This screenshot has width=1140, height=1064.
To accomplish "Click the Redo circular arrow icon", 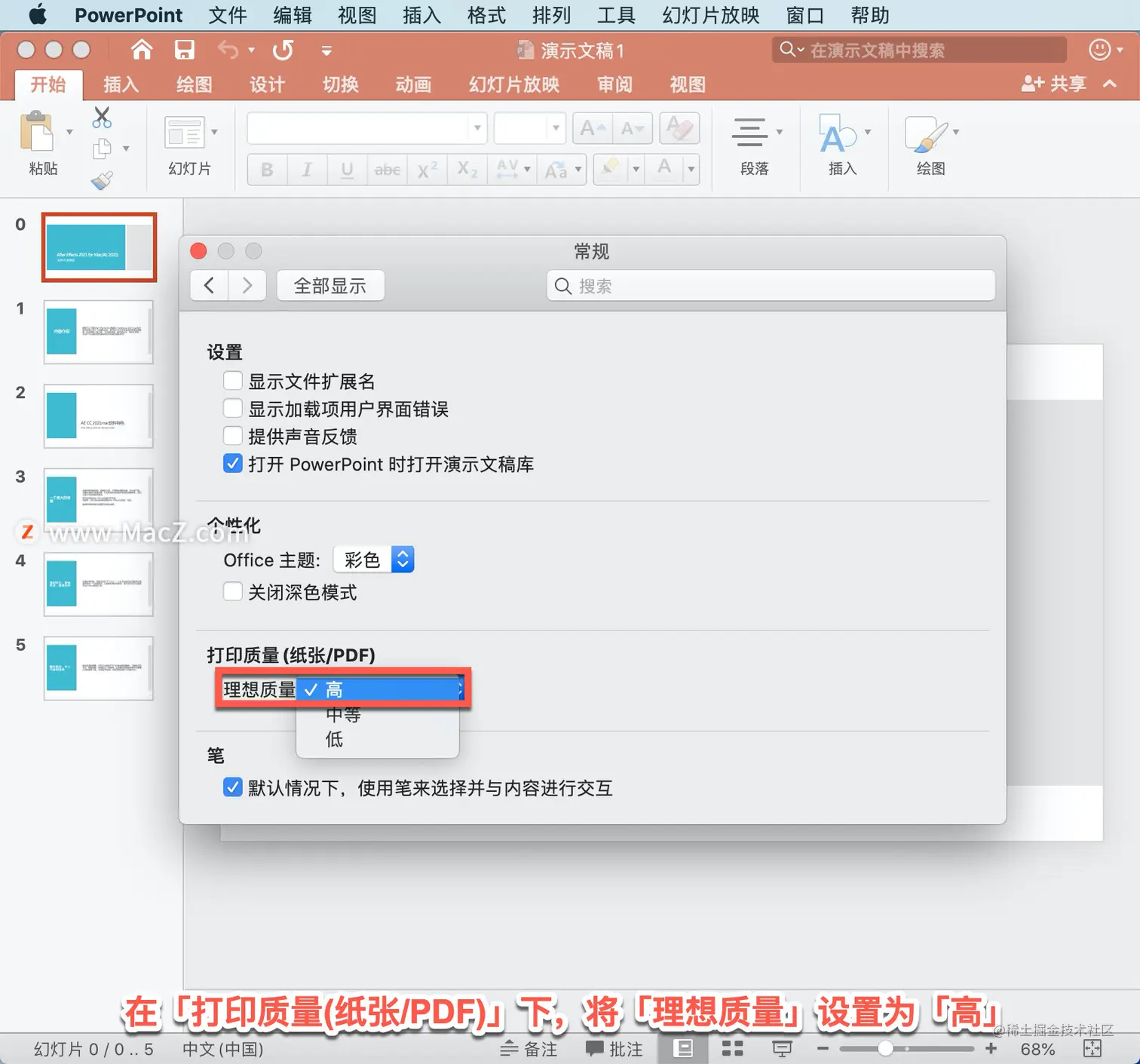I will [283, 50].
